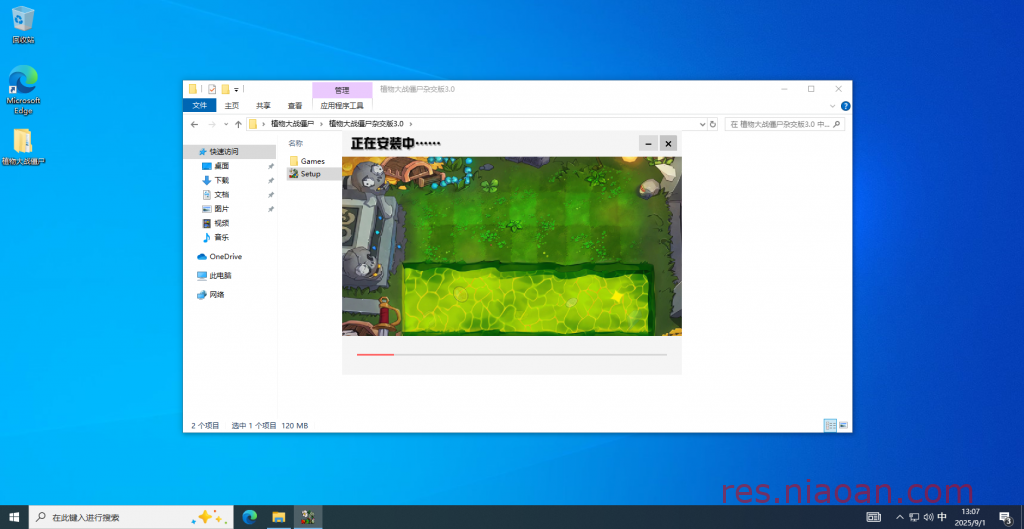1024x529 pixels.
Task: Go back in Explorer navigation
Action: (194, 124)
